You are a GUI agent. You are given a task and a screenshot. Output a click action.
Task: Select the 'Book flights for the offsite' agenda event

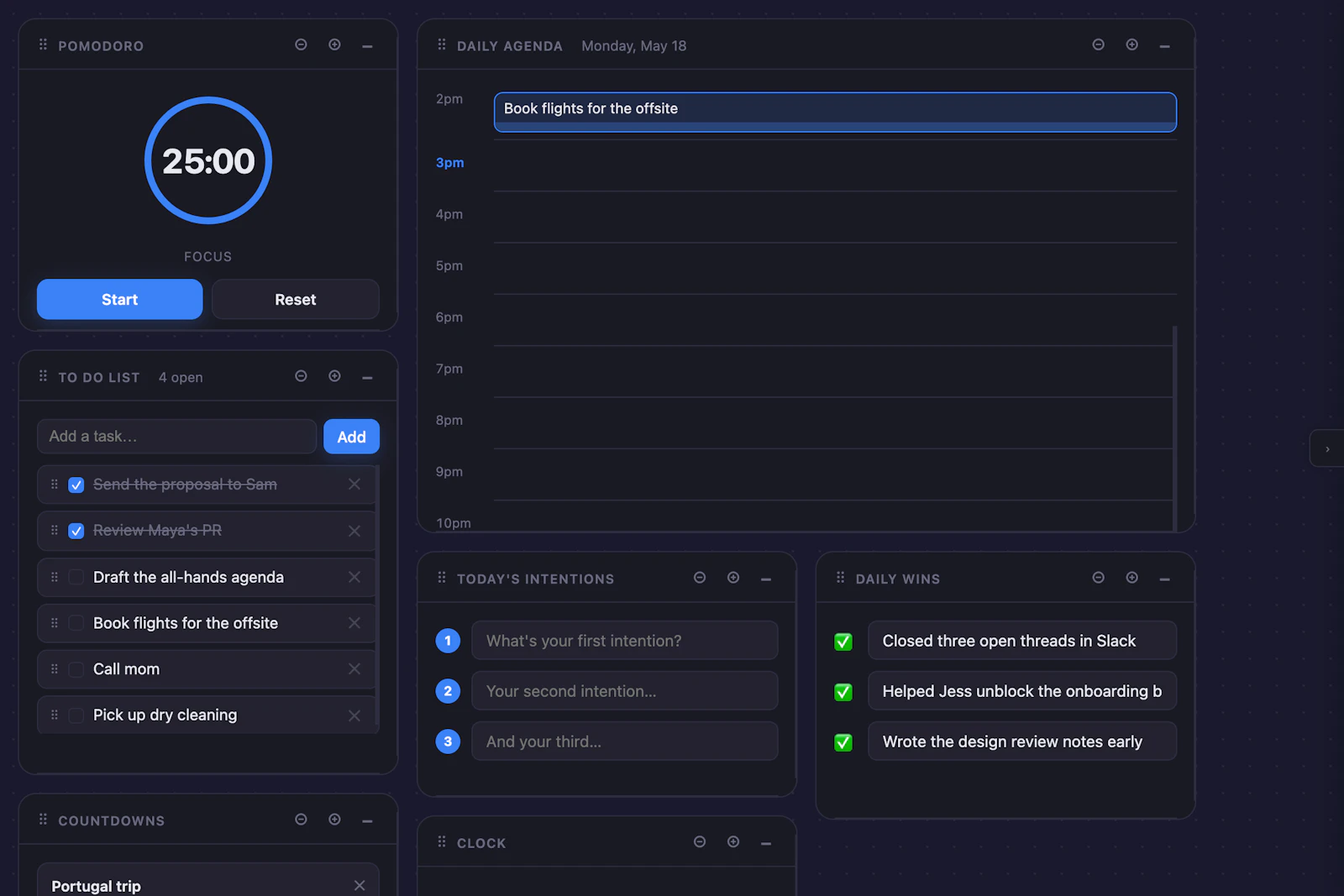835,112
